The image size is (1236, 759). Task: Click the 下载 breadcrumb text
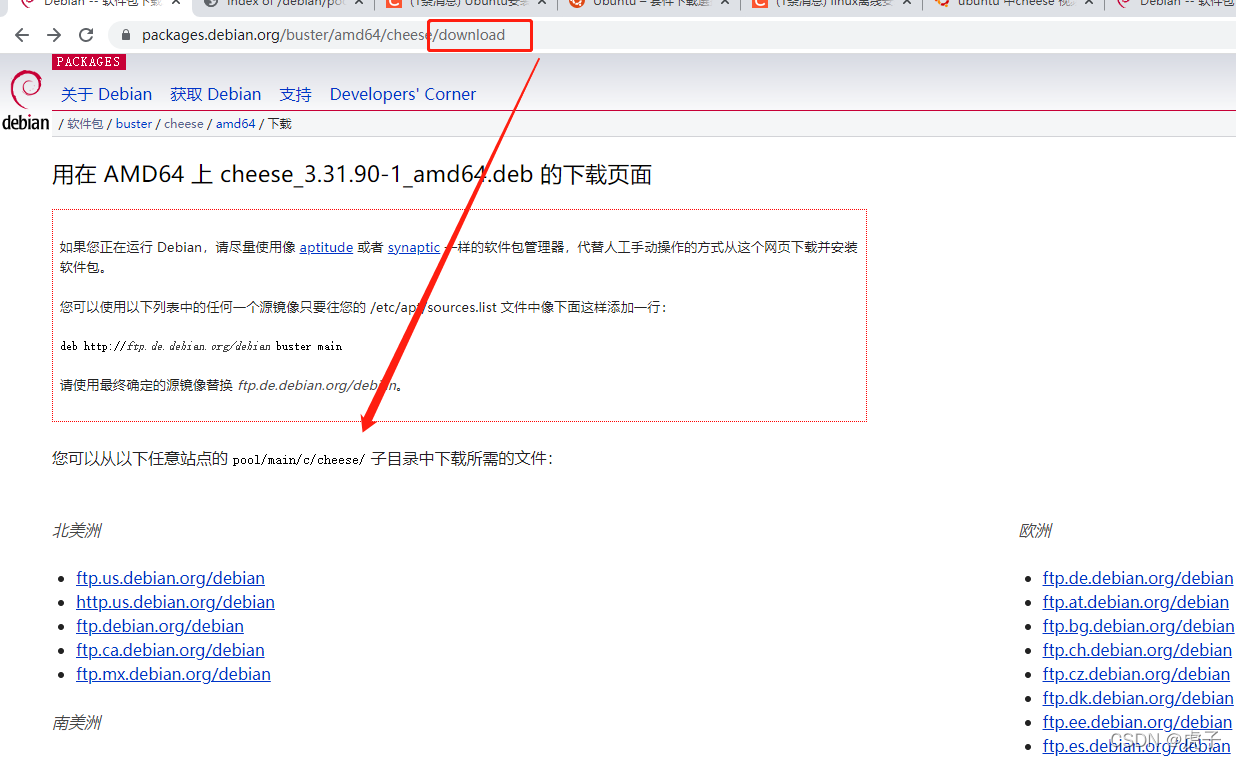pyautogui.click(x=279, y=124)
